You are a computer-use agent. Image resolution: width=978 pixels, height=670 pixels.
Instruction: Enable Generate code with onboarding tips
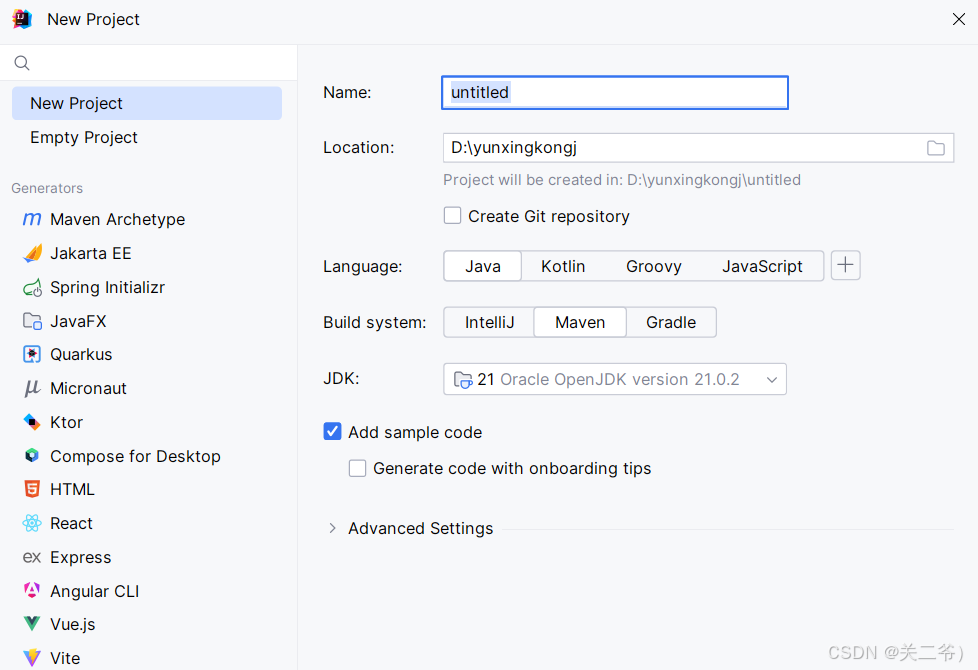tap(357, 468)
